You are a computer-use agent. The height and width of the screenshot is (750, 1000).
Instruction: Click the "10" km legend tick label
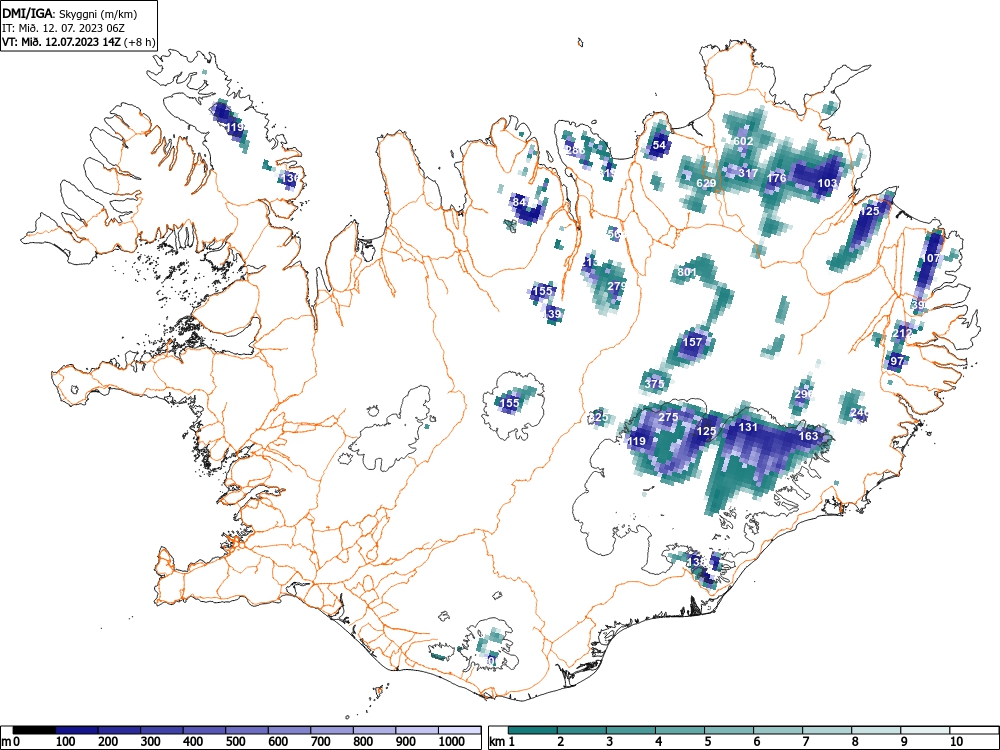coord(956,742)
